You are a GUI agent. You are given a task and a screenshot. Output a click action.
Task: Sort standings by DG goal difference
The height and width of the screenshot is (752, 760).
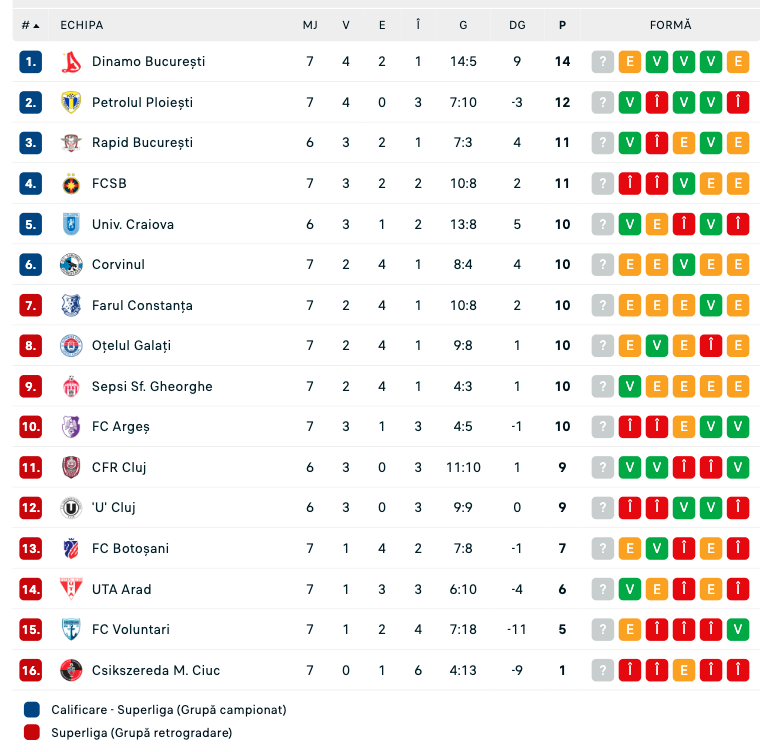517,25
